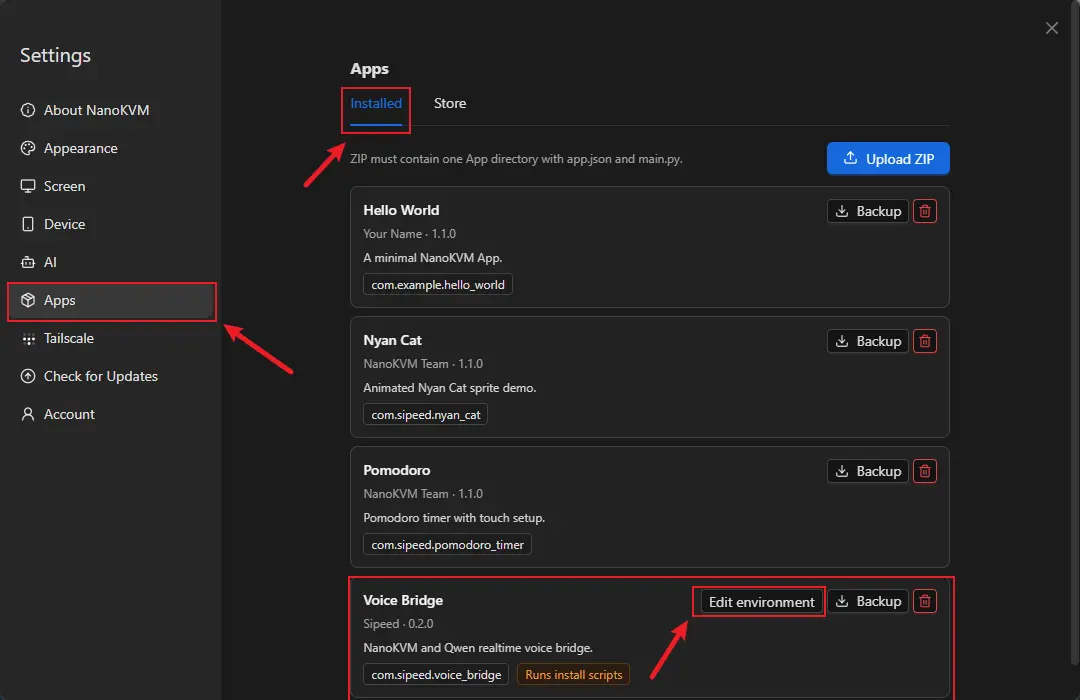The width and height of the screenshot is (1080, 700).
Task: Switch to the Installed apps tab
Action: pyautogui.click(x=375, y=104)
